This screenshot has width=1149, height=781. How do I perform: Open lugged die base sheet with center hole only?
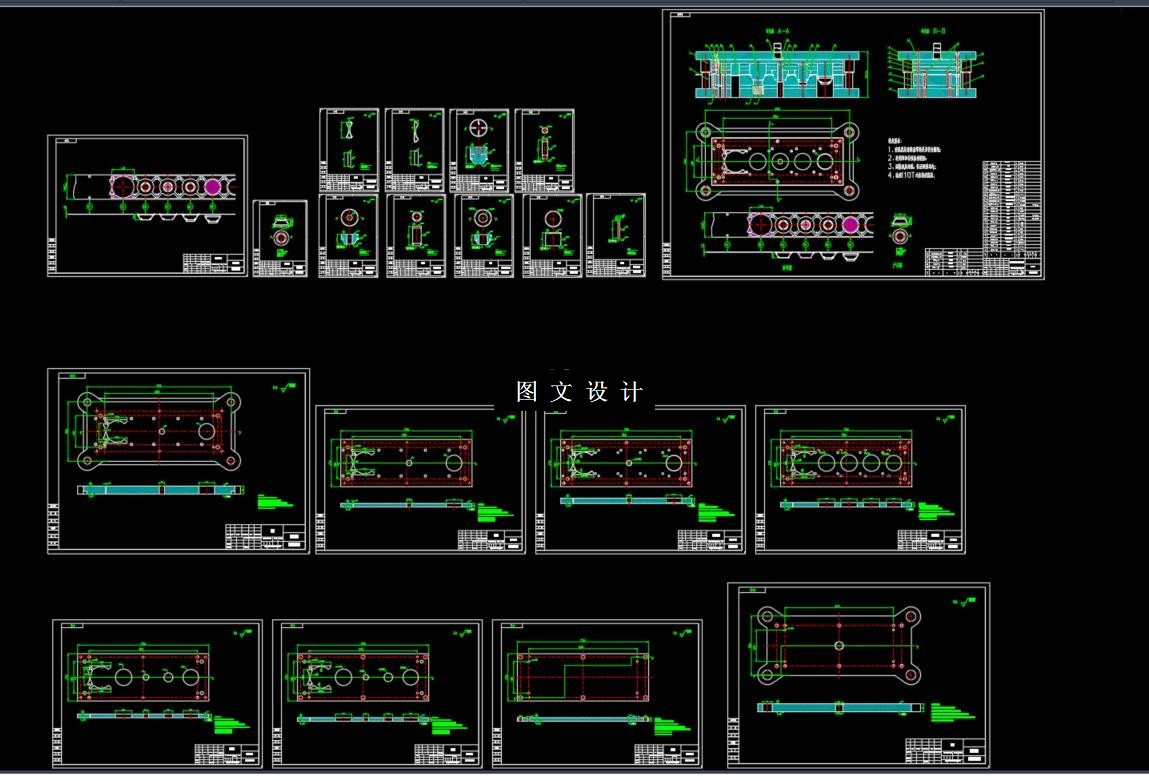[859, 675]
